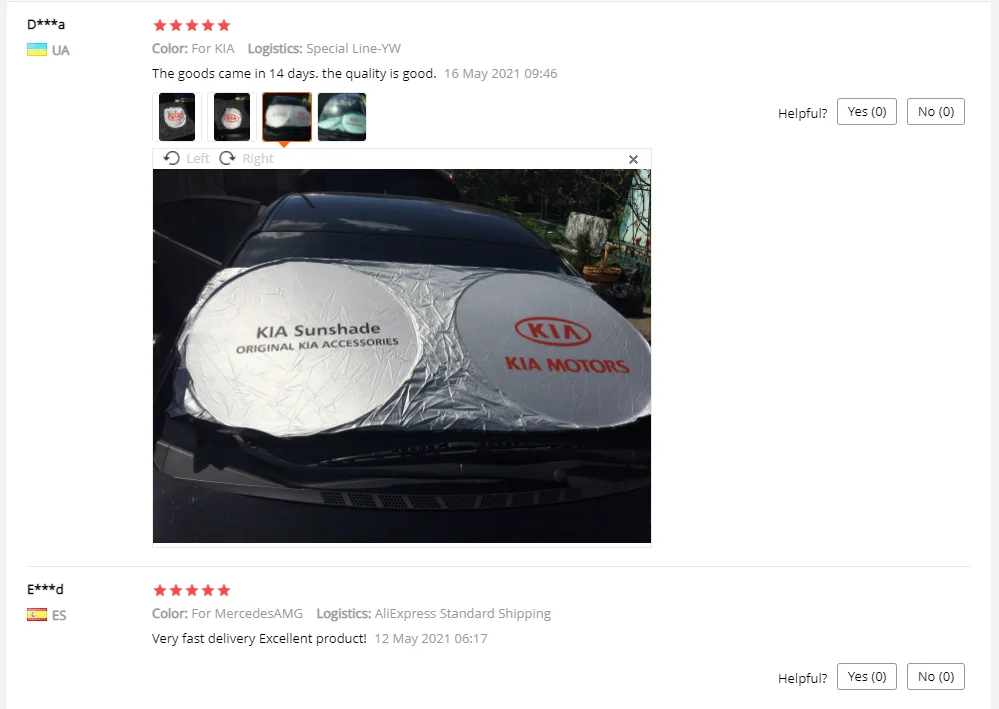Vote Yes on E***d's review

tap(866, 677)
